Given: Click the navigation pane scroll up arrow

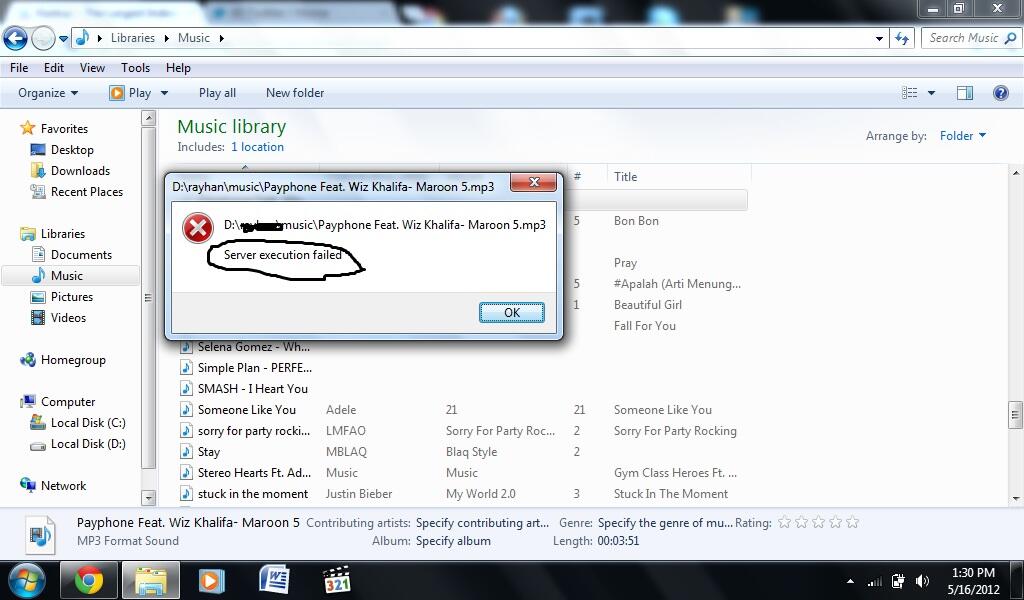Looking at the screenshot, I should pos(148,118).
